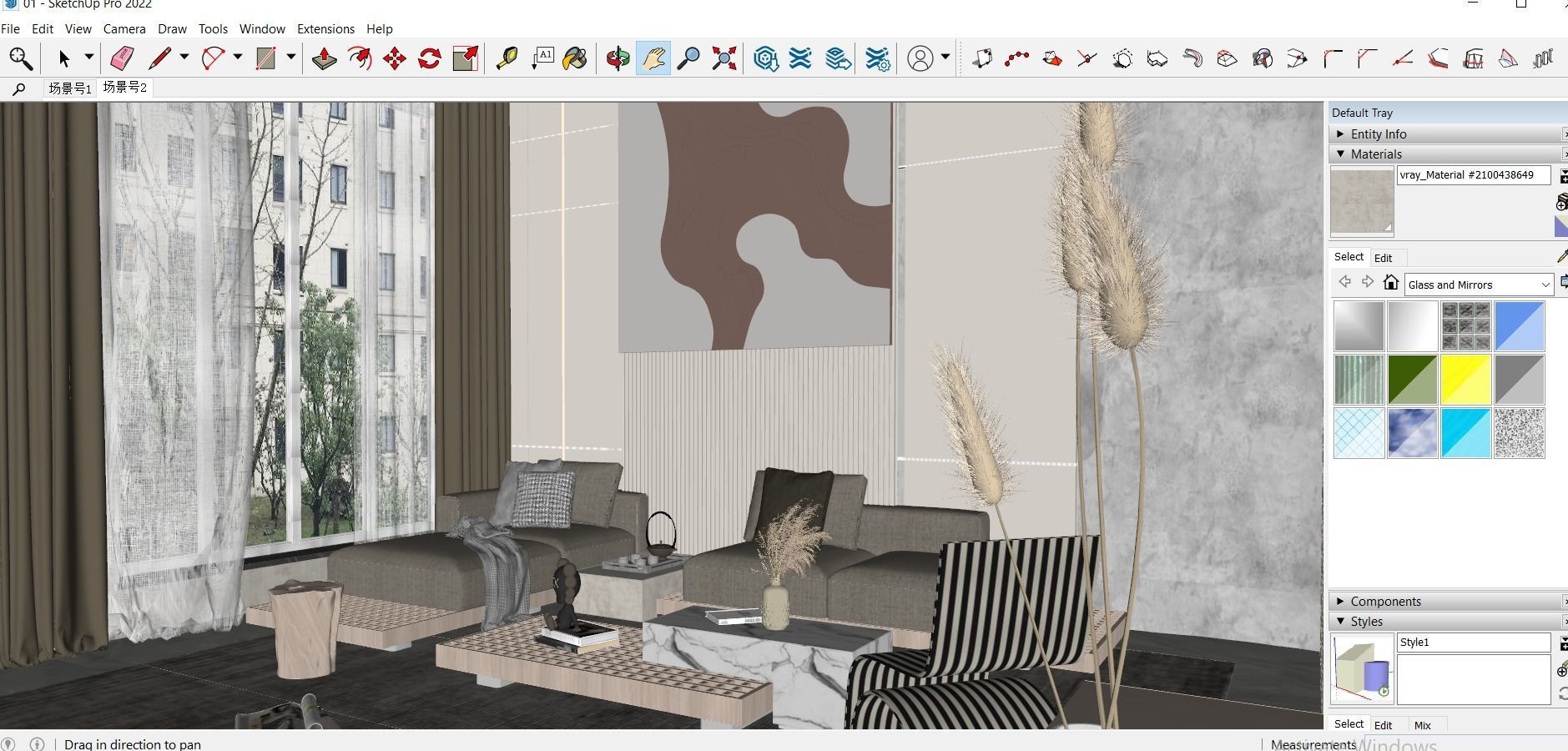Select the Text label tool

pyautogui.click(x=542, y=58)
